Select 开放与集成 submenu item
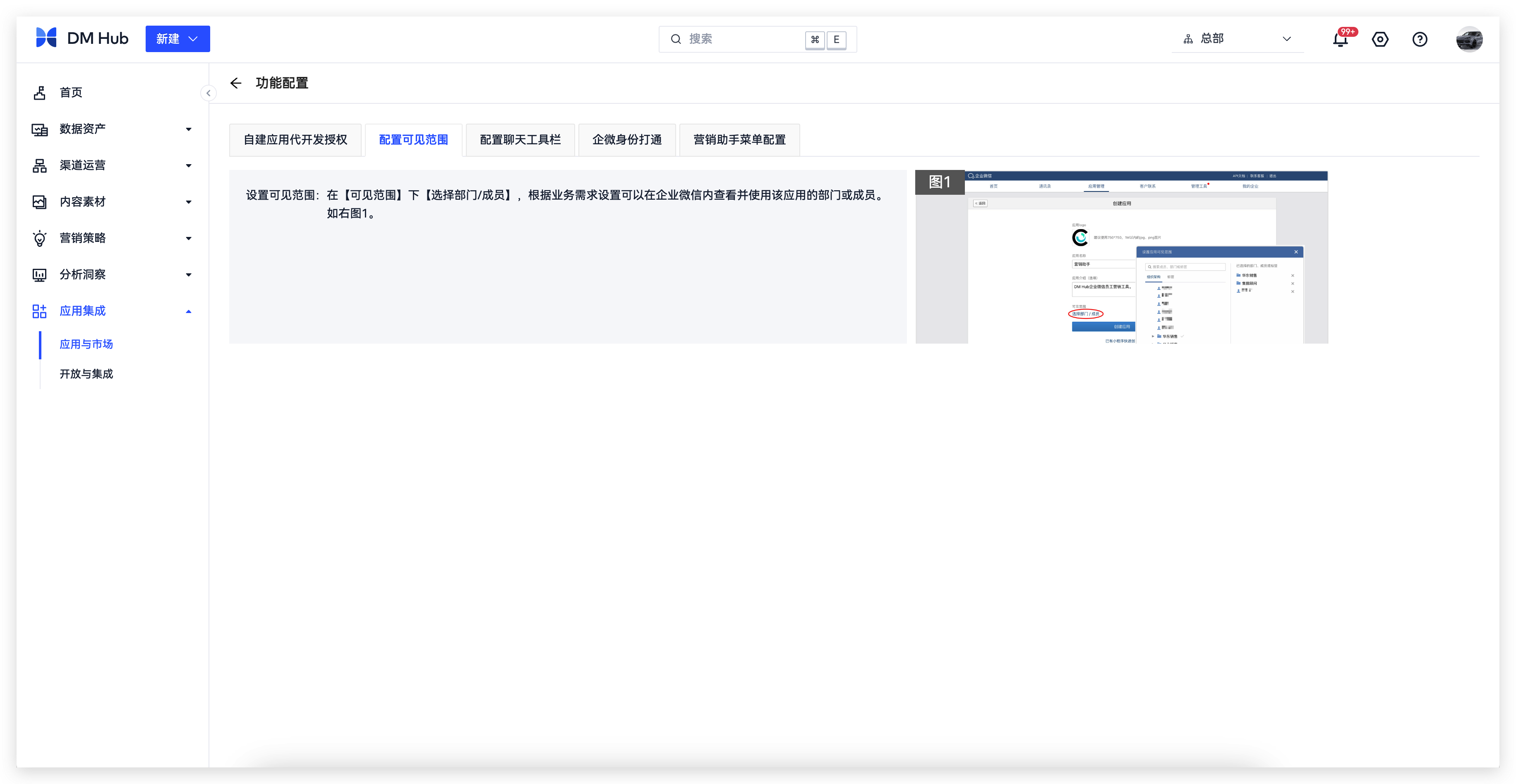The height and width of the screenshot is (784, 1516). tap(86, 374)
